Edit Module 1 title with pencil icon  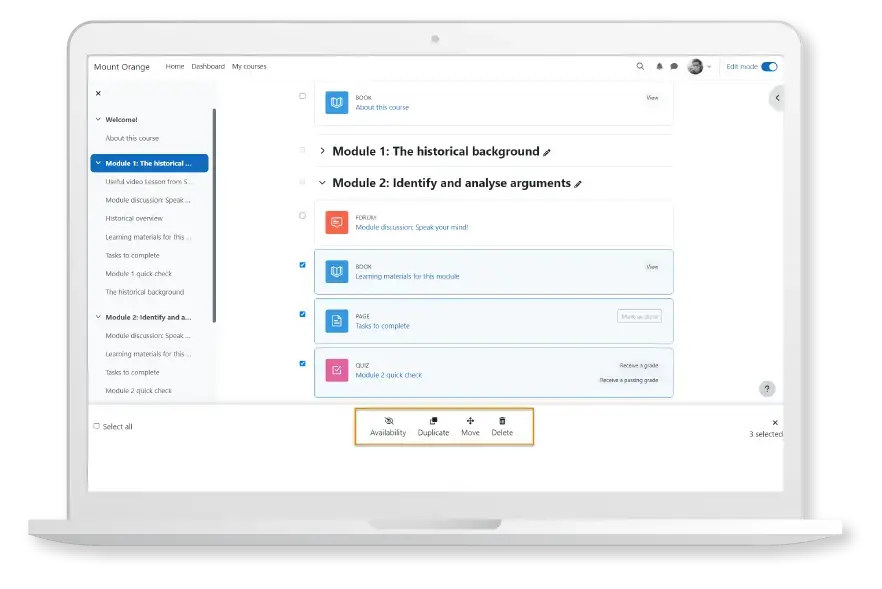point(547,152)
